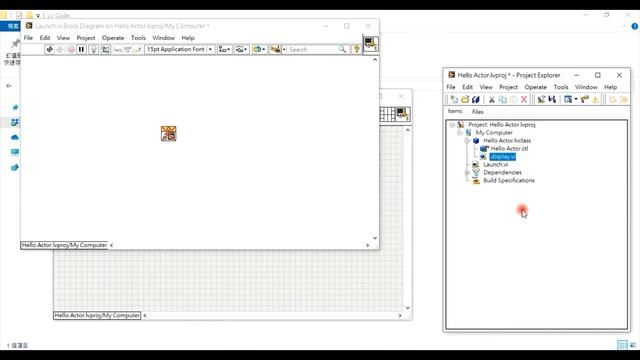640x360 pixels.
Task: Open the Tools menu in block diagram window
Action: pyautogui.click(x=138, y=38)
